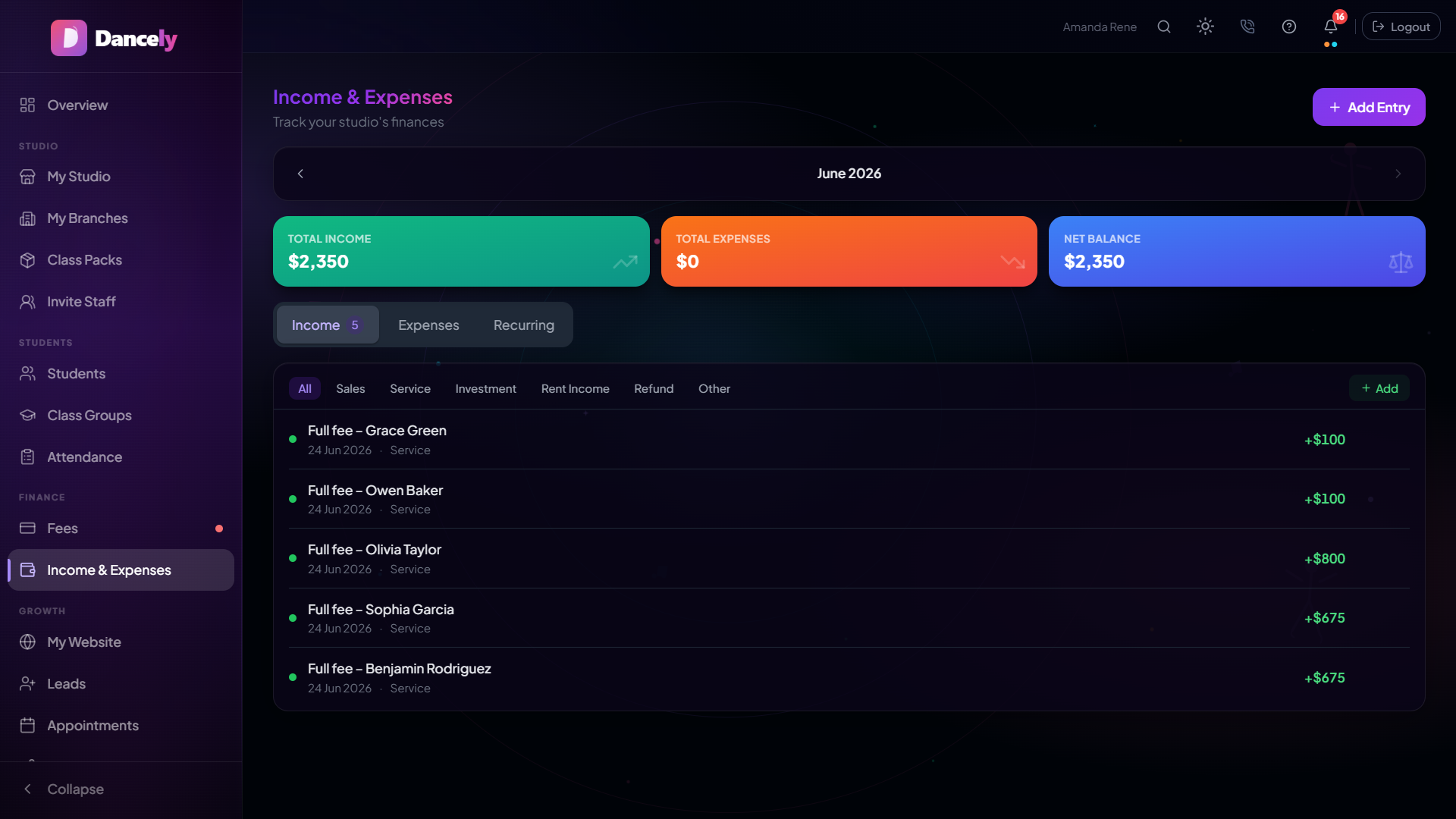Click the Logout button
Viewport: 1456px width, 819px height.
(1401, 27)
